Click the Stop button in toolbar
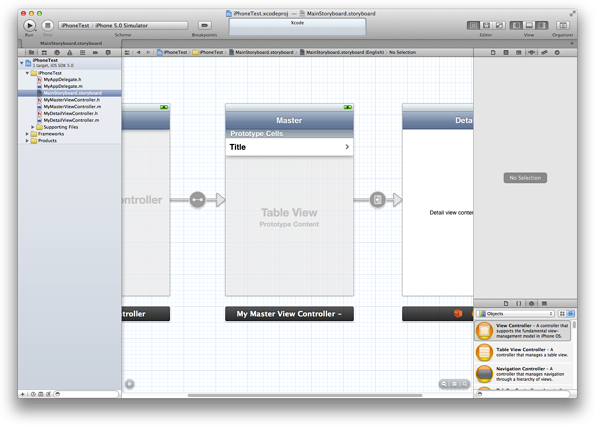Screen dimensions: 595x425 coord(47,25)
